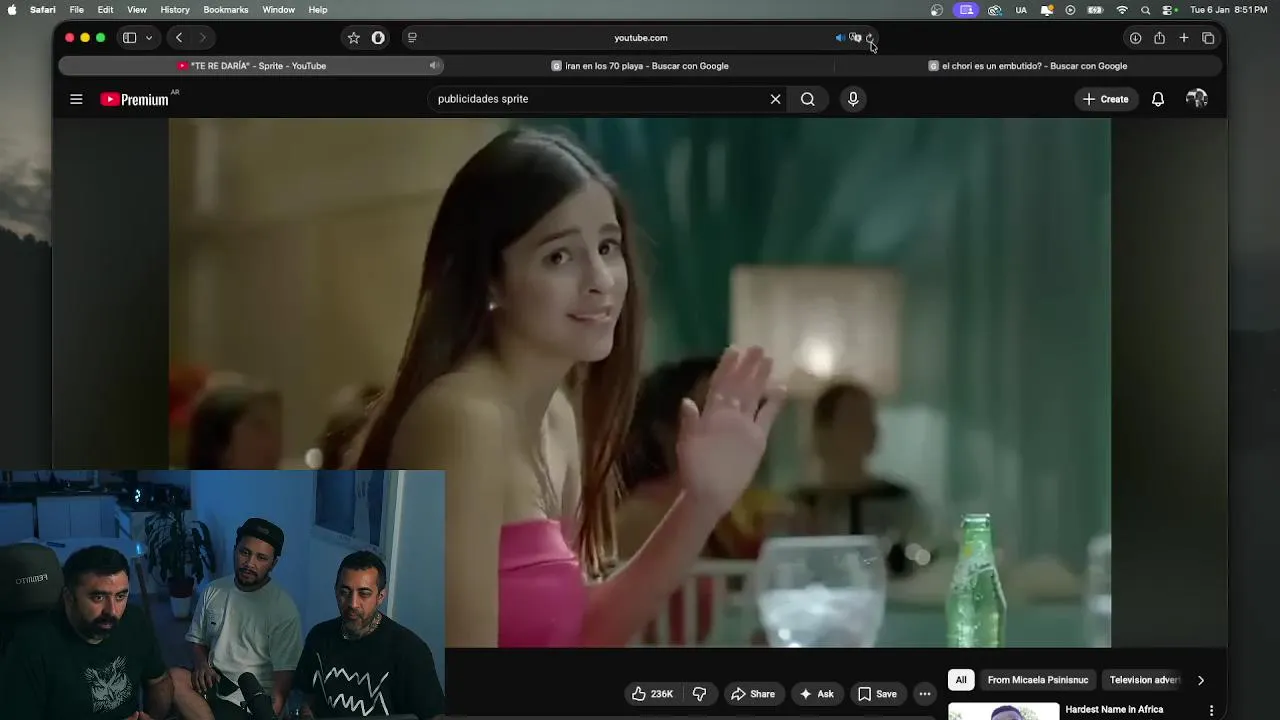The image size is (1280, 720).
Task: Click the date and time clock
Action: point(1229,10)
